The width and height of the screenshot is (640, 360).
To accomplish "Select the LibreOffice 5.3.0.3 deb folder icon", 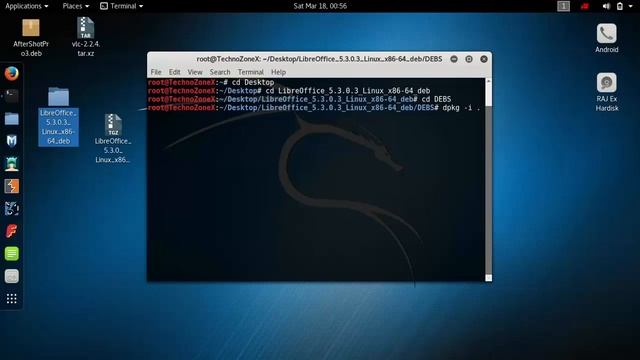I will tap(58, 117).
